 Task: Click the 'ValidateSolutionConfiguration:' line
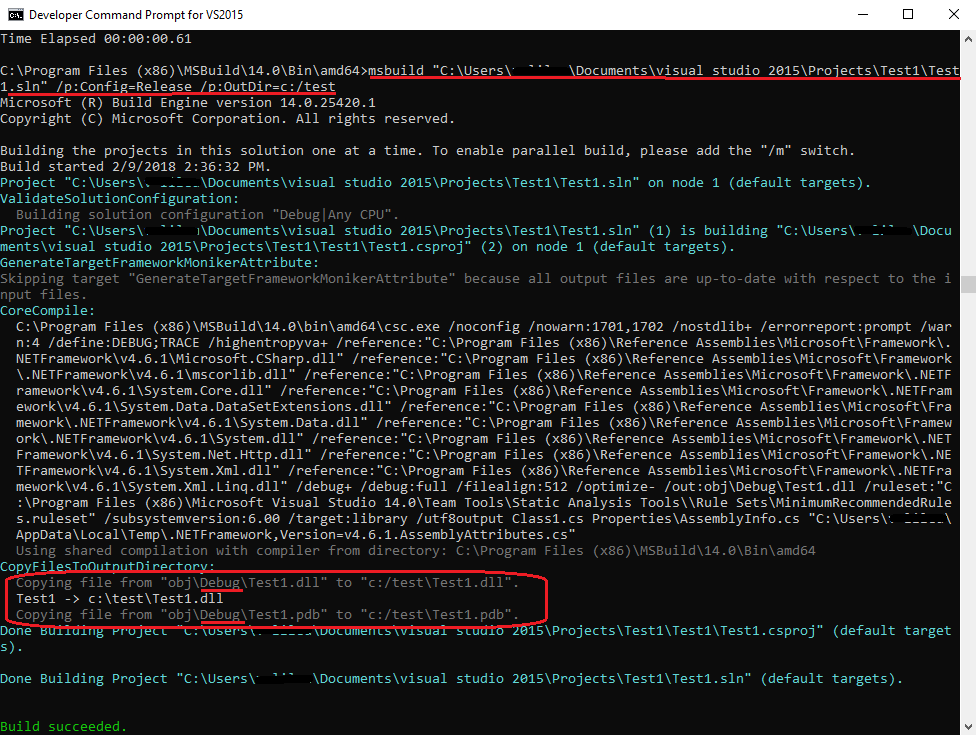click(120, 199)
